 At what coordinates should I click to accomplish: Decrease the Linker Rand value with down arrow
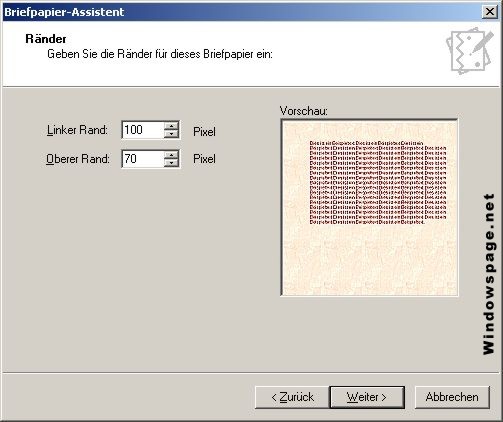(171, 134)
